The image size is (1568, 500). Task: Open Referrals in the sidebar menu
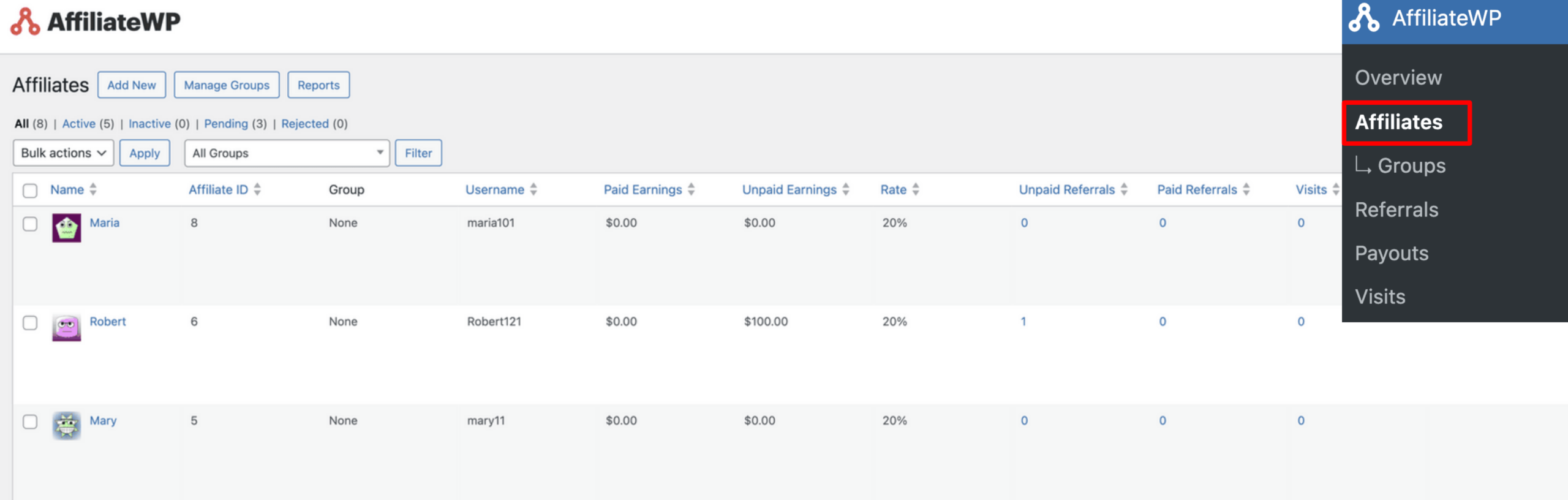1396,210
